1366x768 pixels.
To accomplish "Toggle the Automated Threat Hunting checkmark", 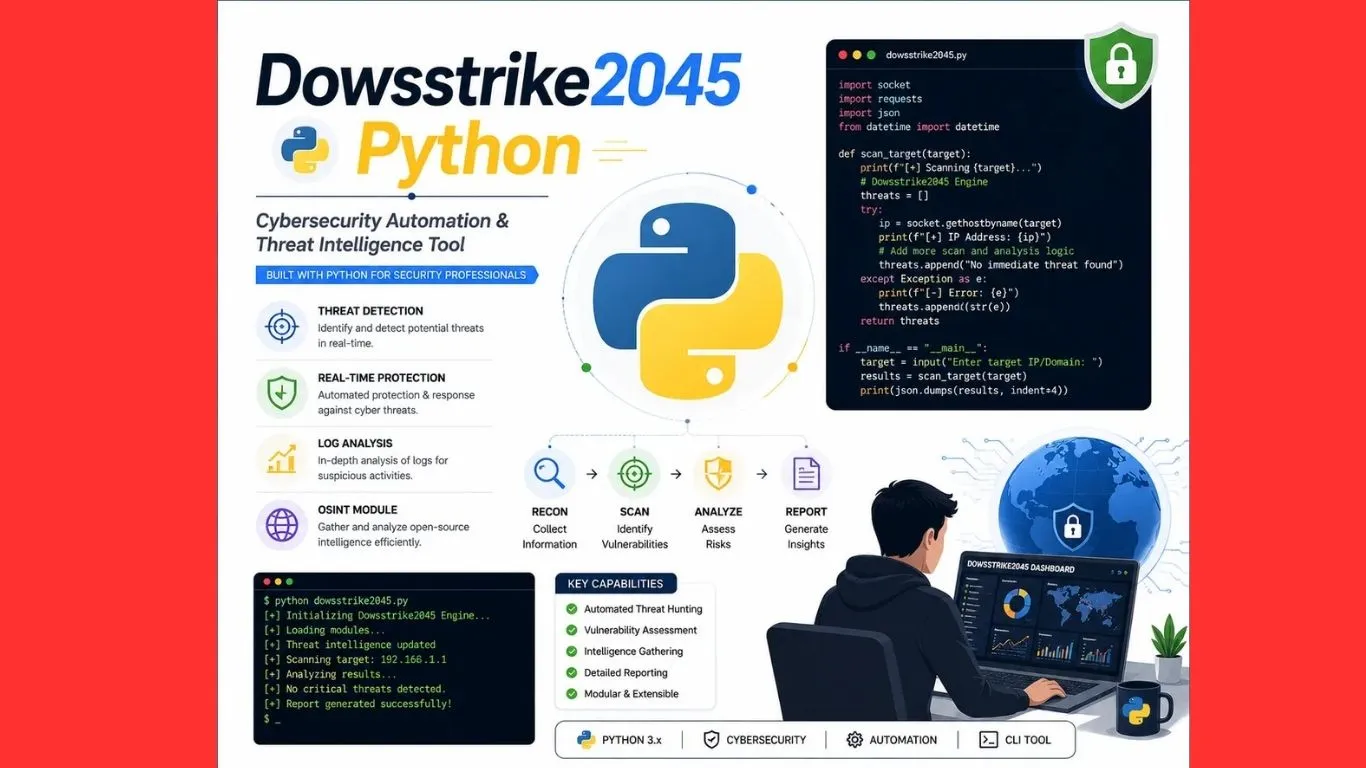I will [572, 609].
